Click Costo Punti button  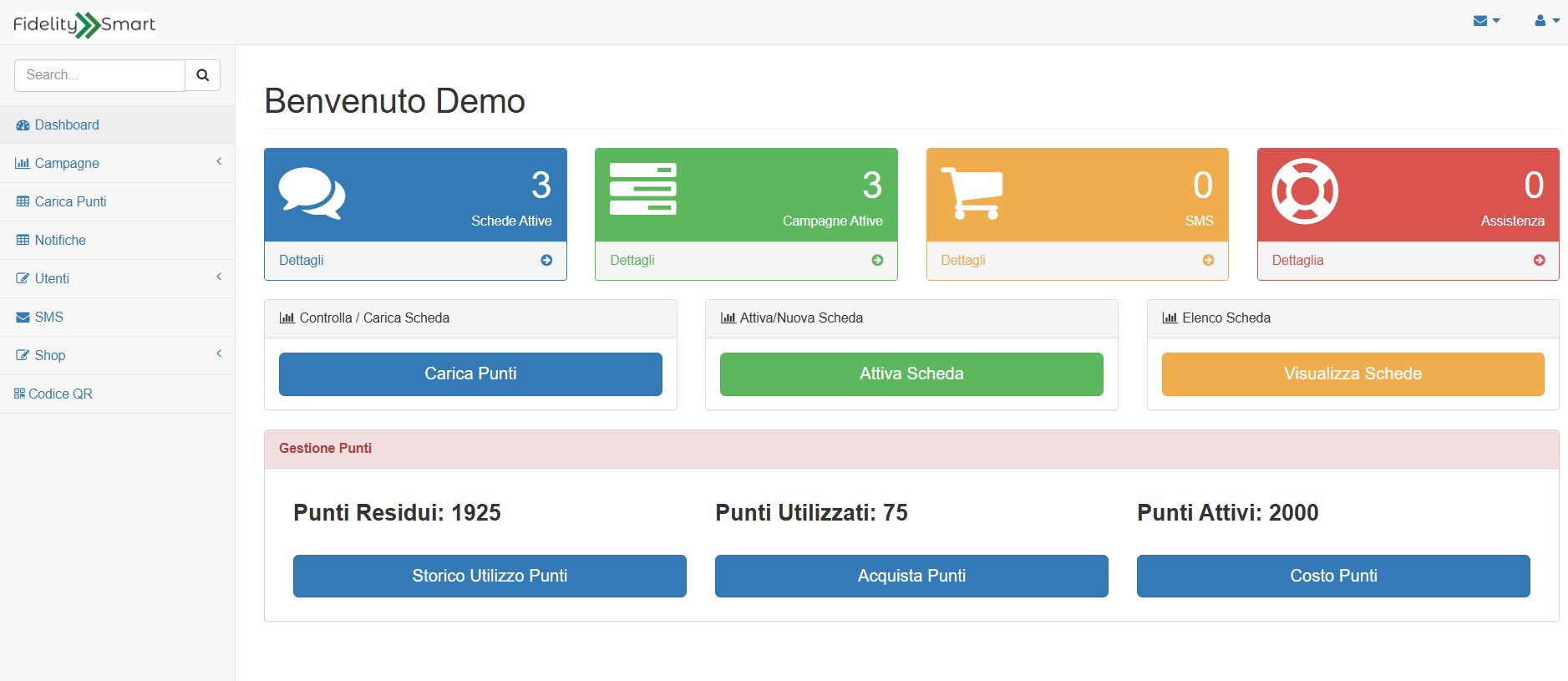pyautogui.click(x=1333, y=577)
